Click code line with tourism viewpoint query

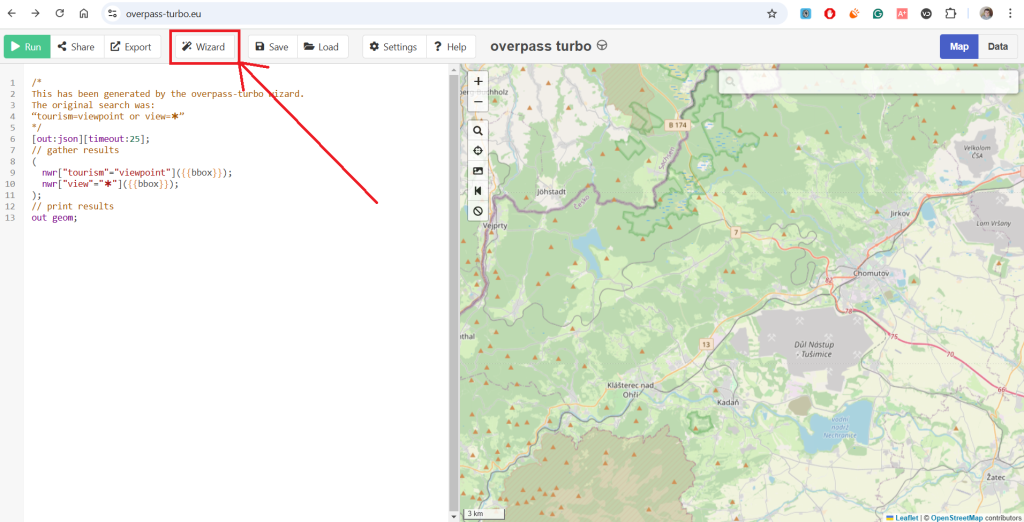(x=136, y=172)
